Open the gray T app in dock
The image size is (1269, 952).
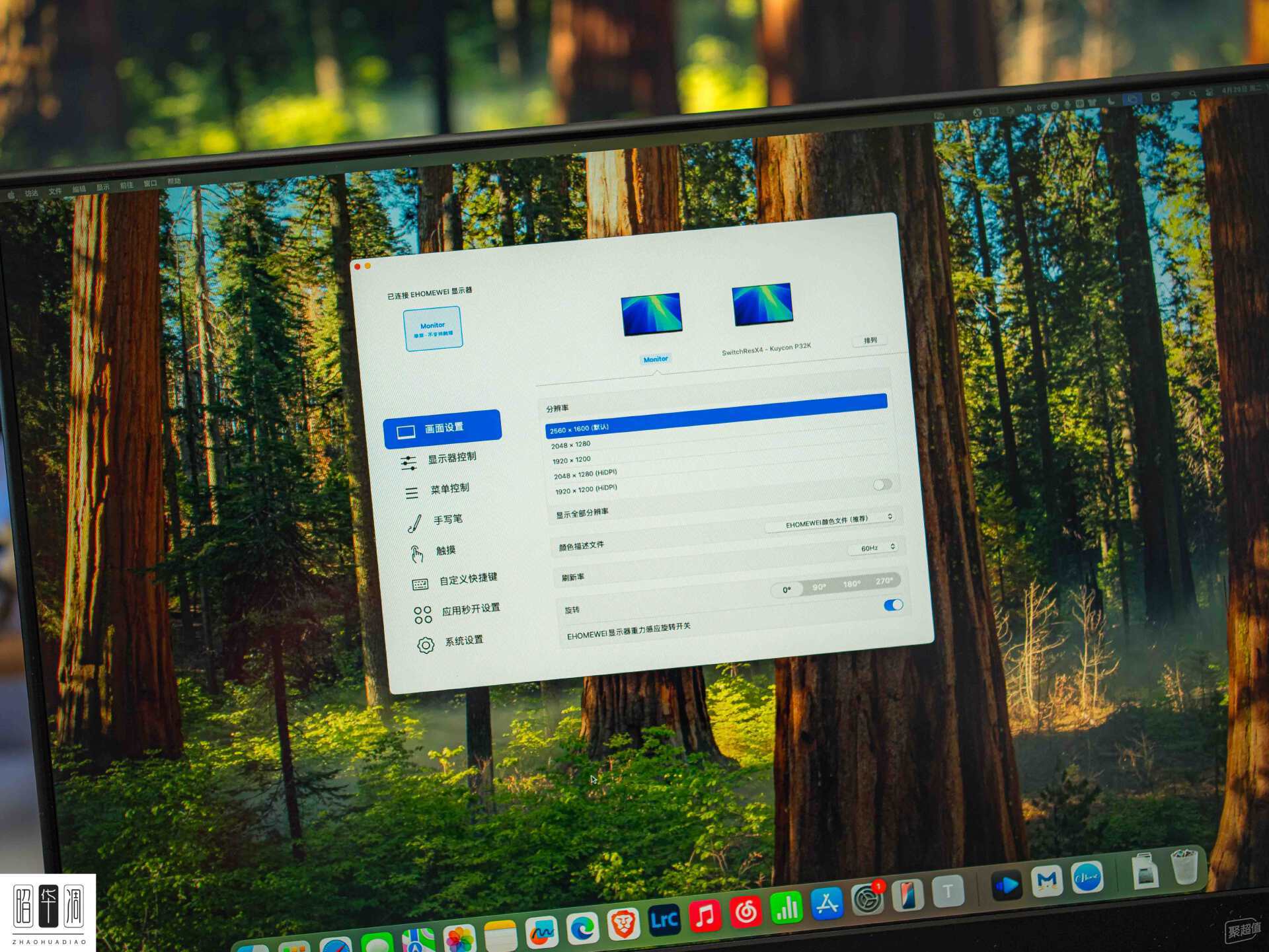click(x=948, y=891)
